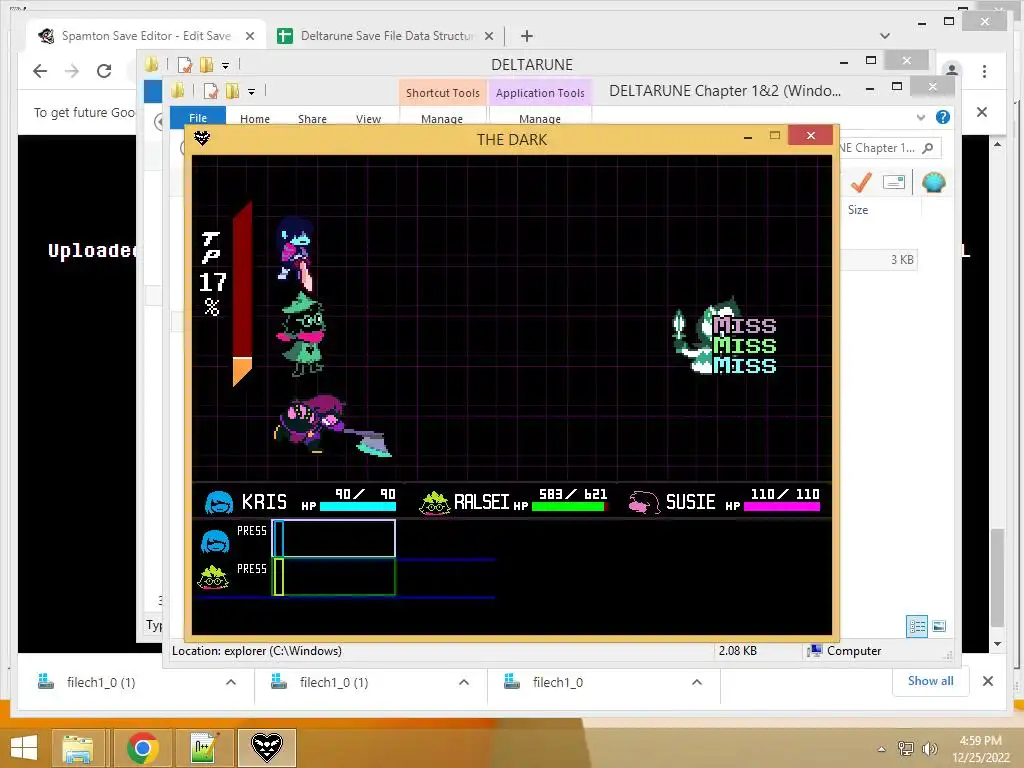1024x768 pixels.
Task: Open Manage tab under Application Tools
Action: point(539,119)
